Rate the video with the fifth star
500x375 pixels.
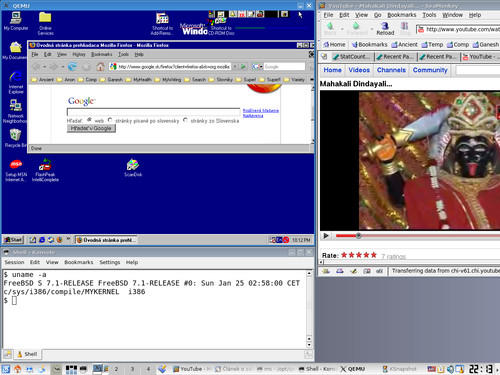pos(373,255)
